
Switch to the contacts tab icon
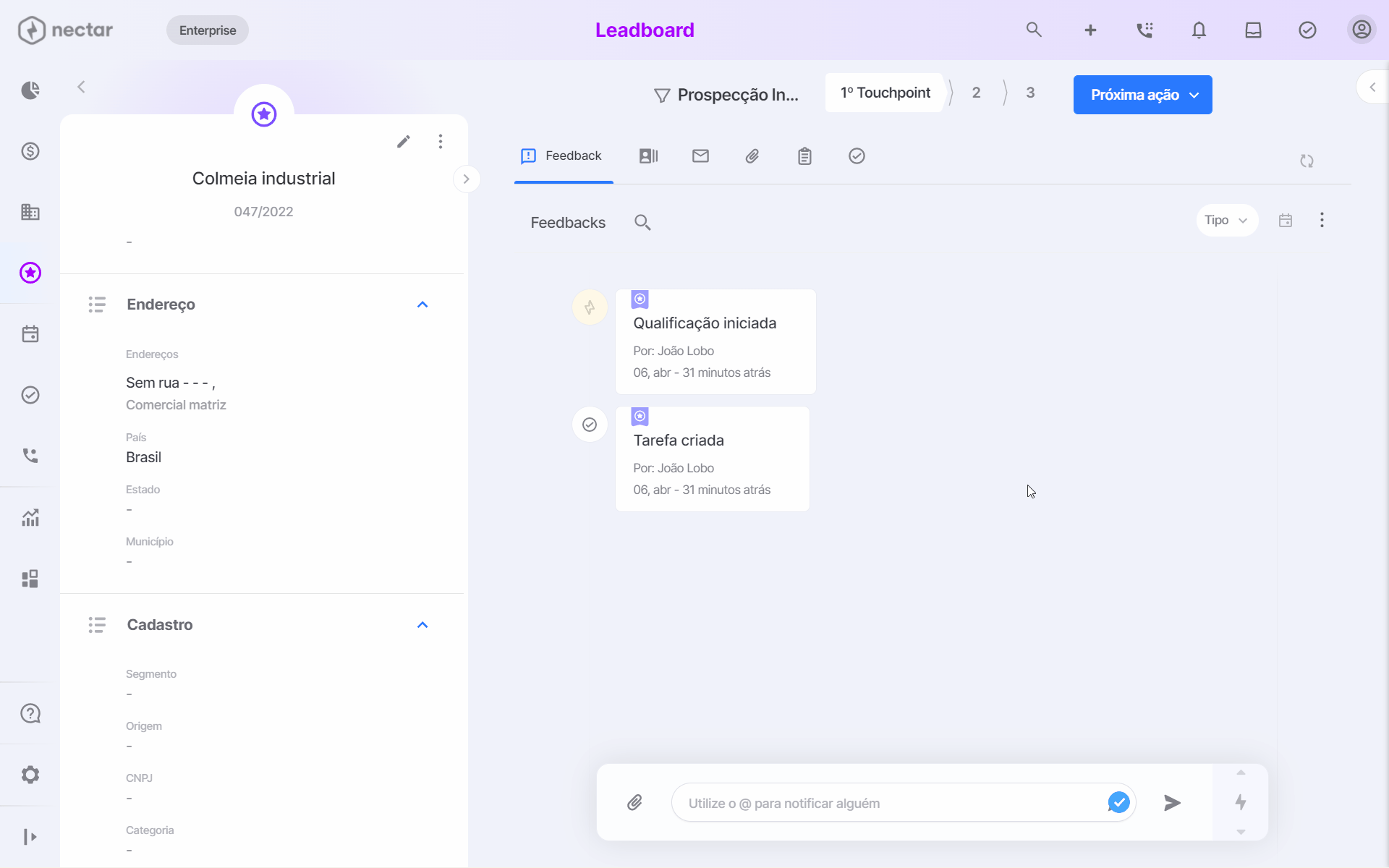(x=648, y=156)
